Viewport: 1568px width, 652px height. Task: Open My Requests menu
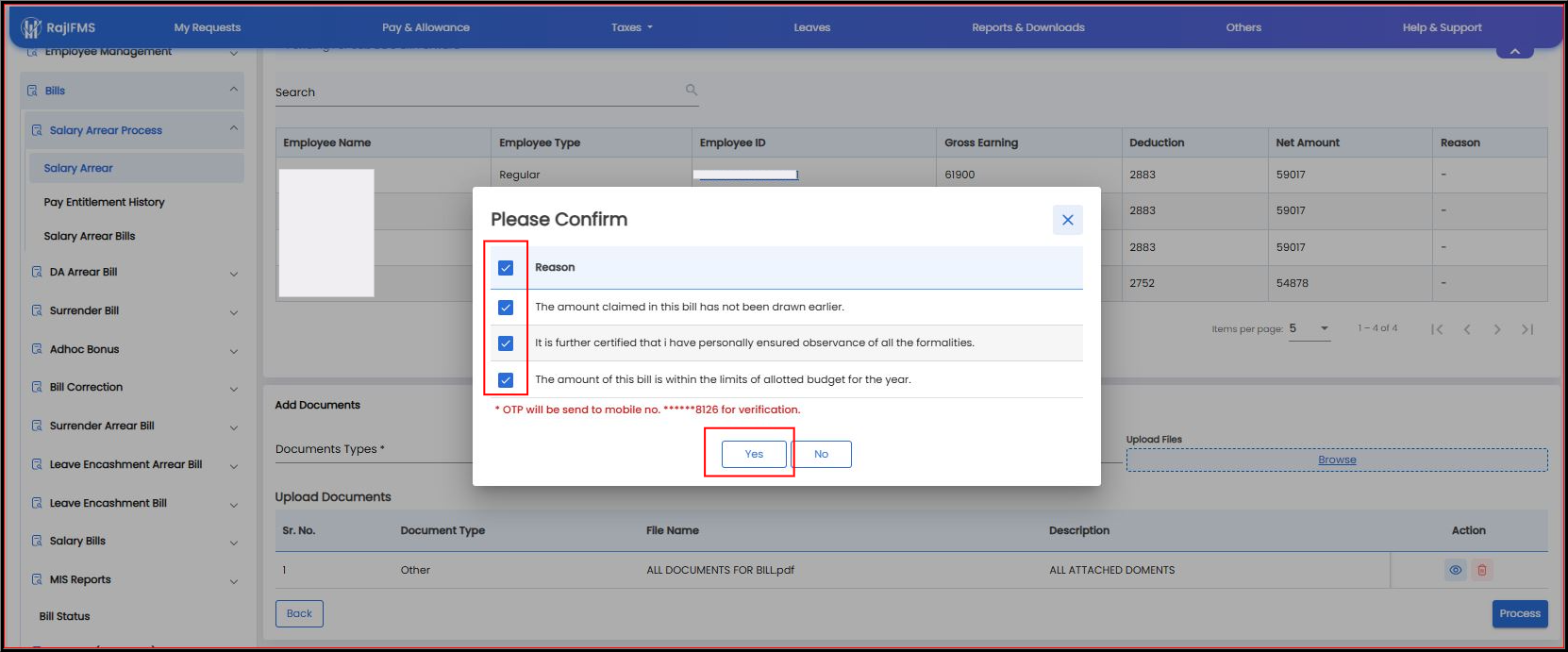(x=208, y=27)
